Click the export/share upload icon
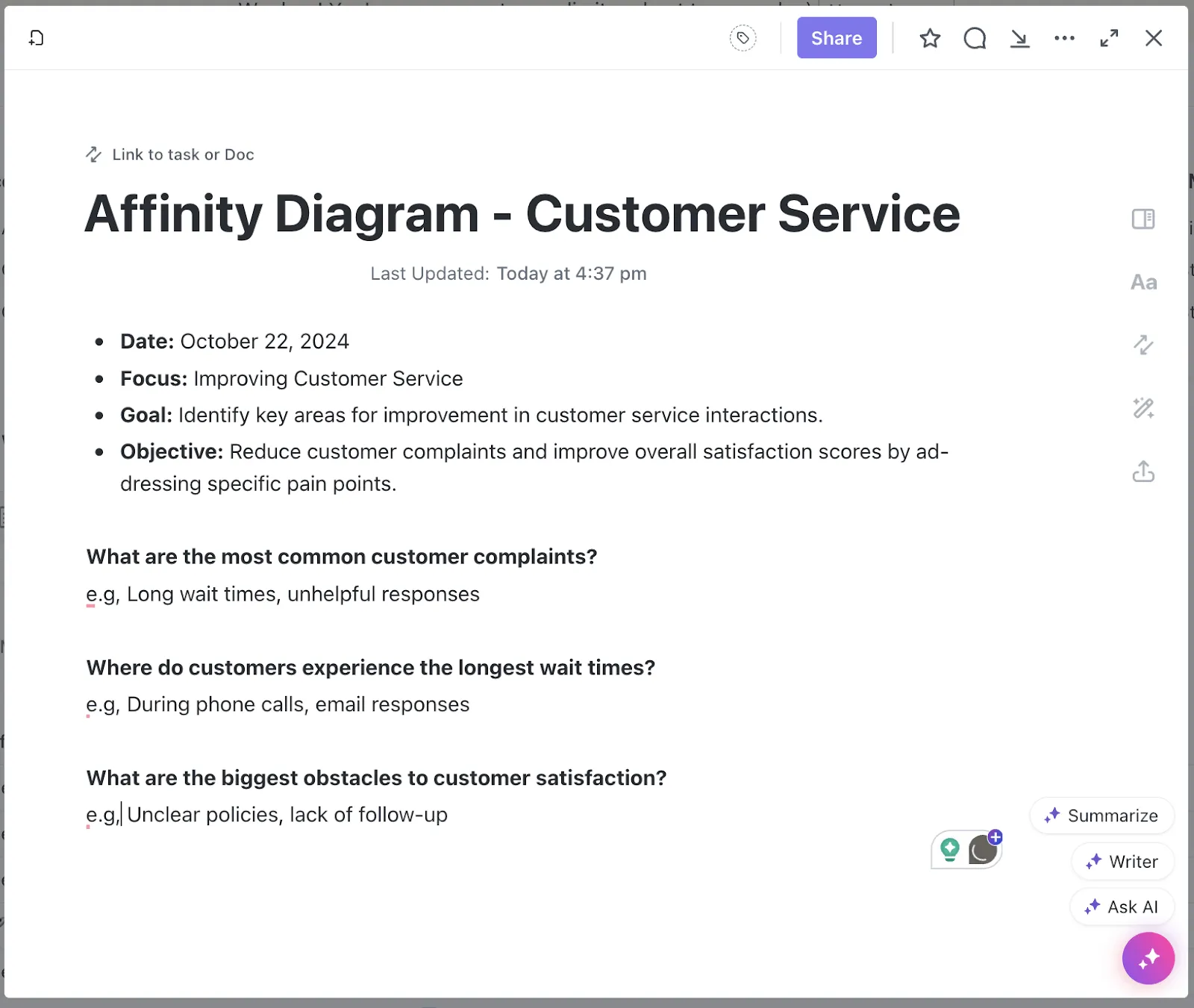The height and width of the screenshot is (1008, 1194). 1143,471
